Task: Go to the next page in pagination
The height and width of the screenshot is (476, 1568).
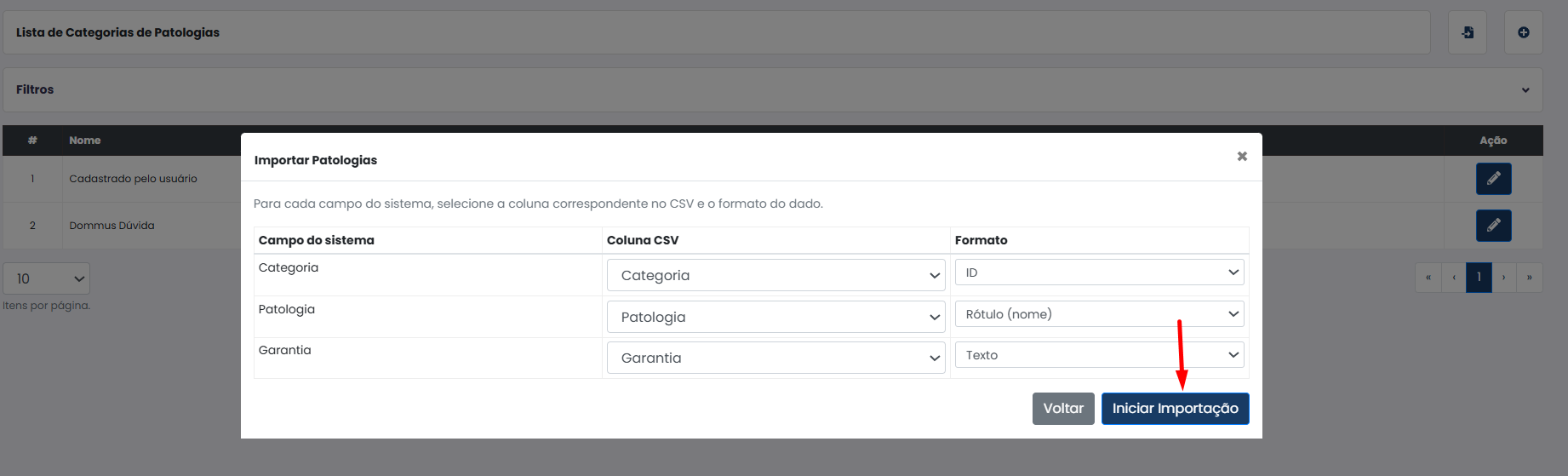Action: pyautogui.click(x=1504, y=278)
